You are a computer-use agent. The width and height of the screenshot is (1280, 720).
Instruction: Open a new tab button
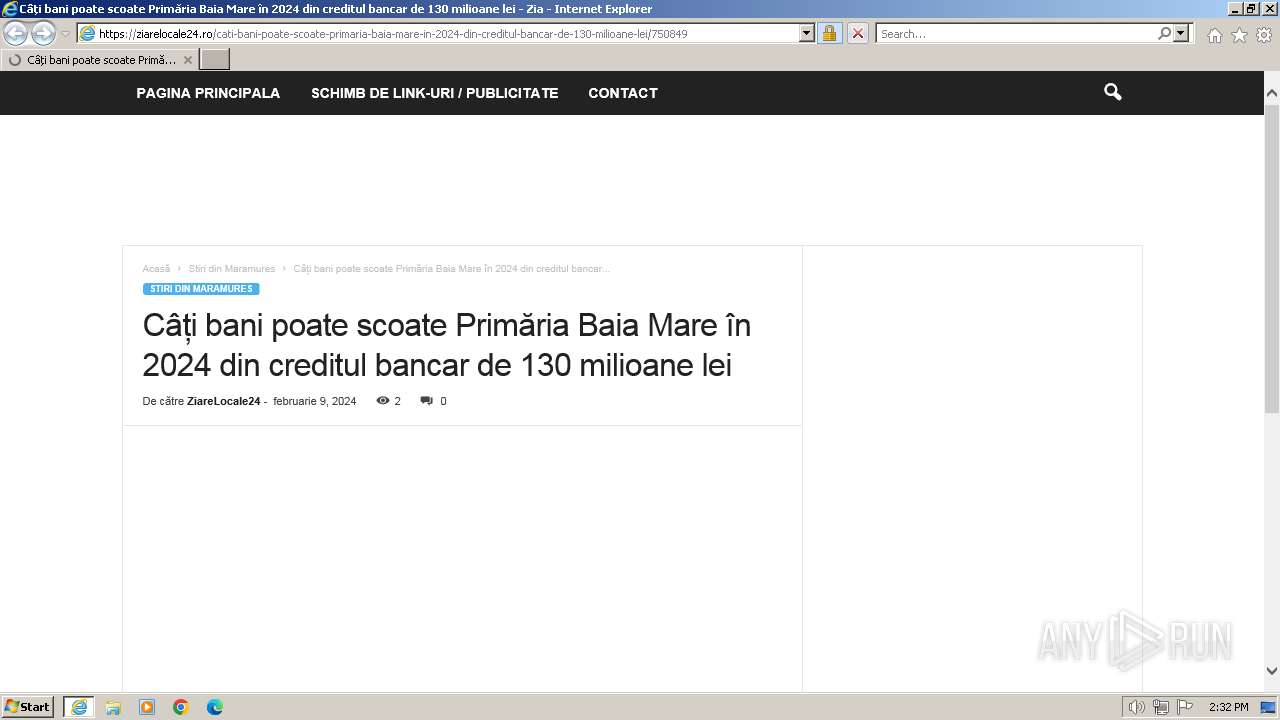[x=215, y=60]
